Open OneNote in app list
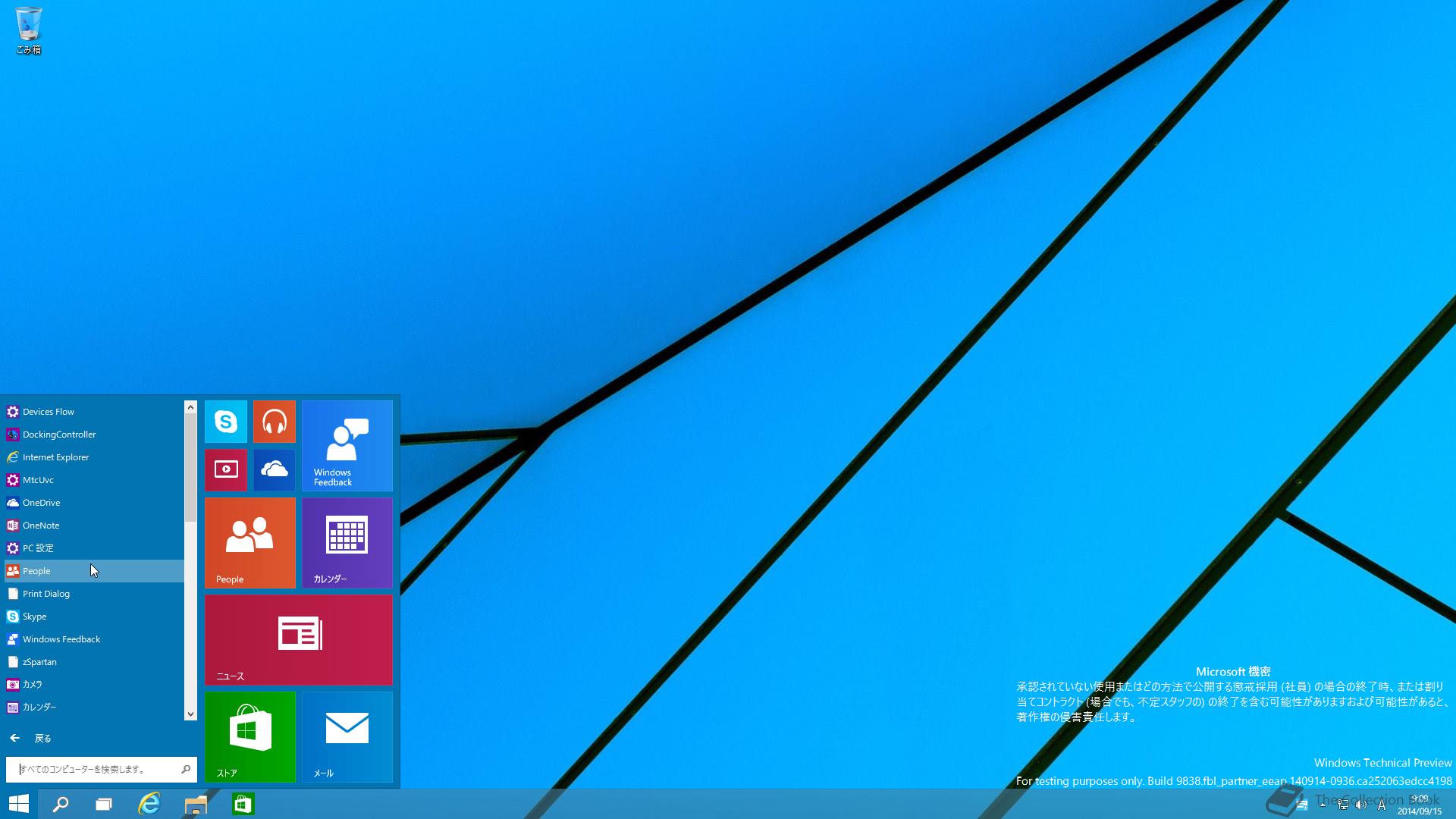 click(94, 526)
